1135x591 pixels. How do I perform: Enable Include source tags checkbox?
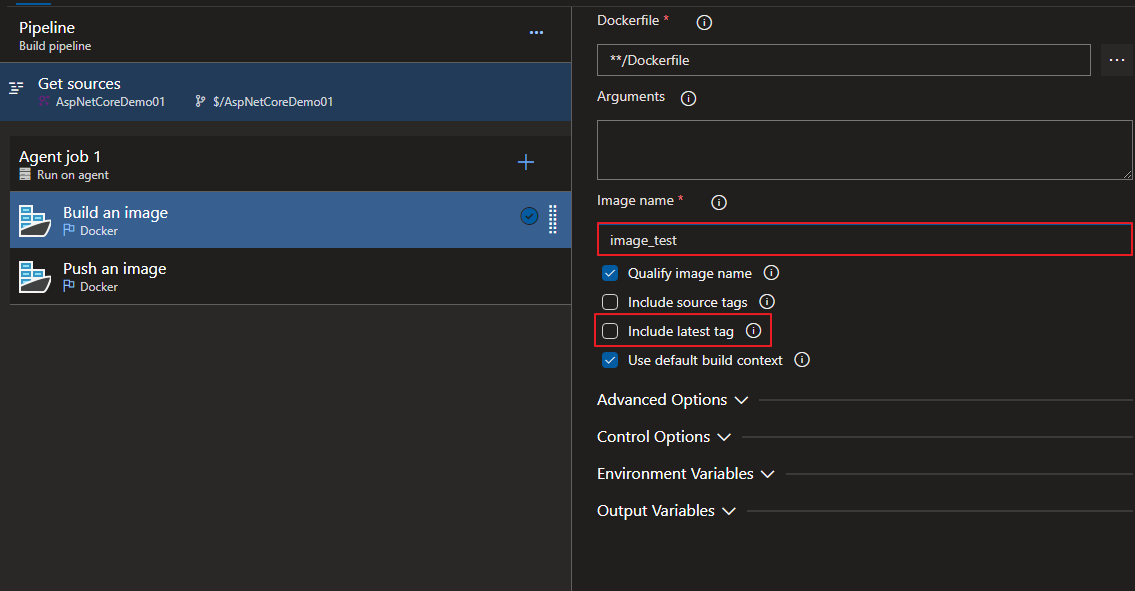610,302
